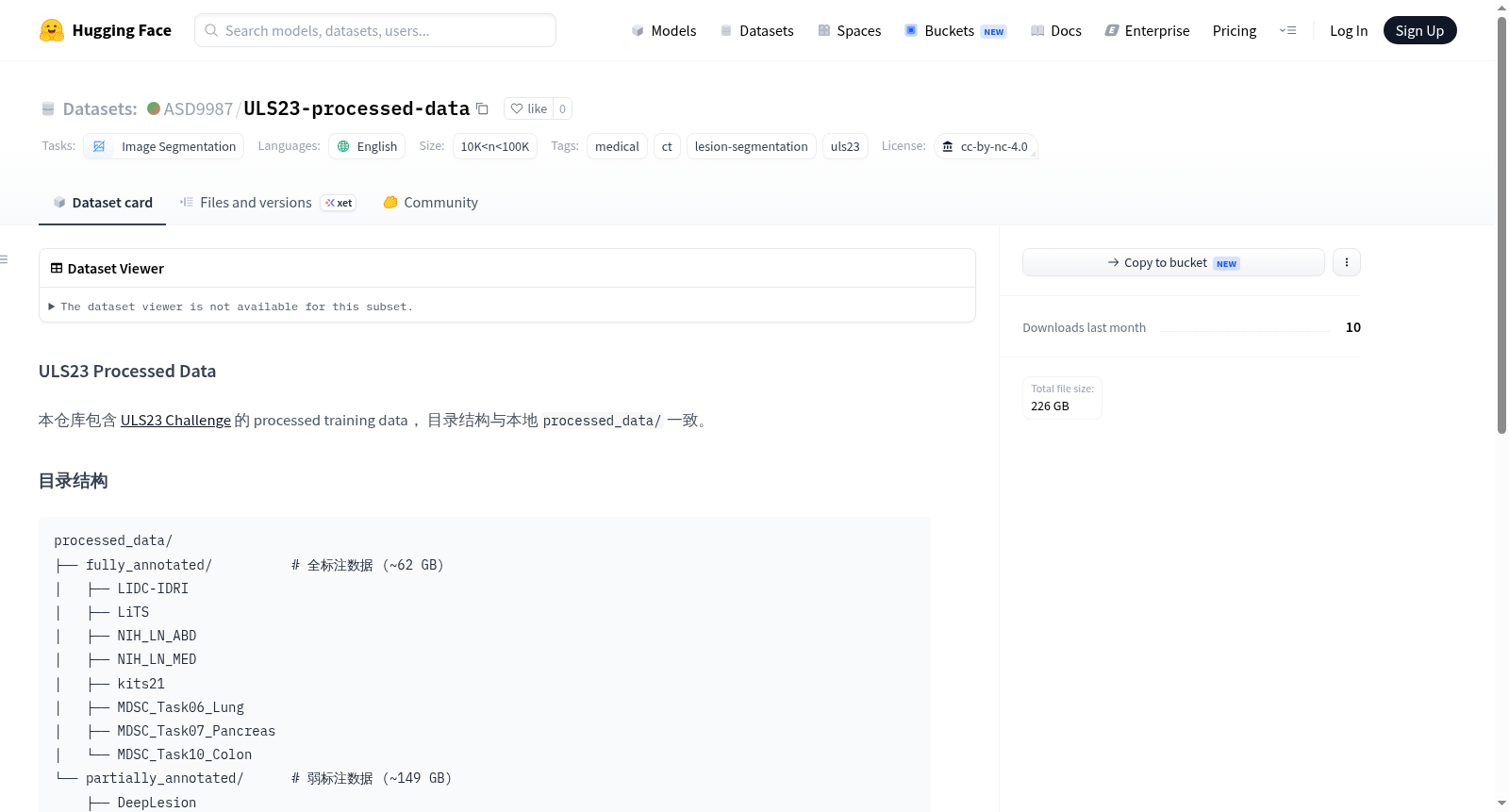Open the Community tab
The image size is (1509, 812).
tap(430, 203)
